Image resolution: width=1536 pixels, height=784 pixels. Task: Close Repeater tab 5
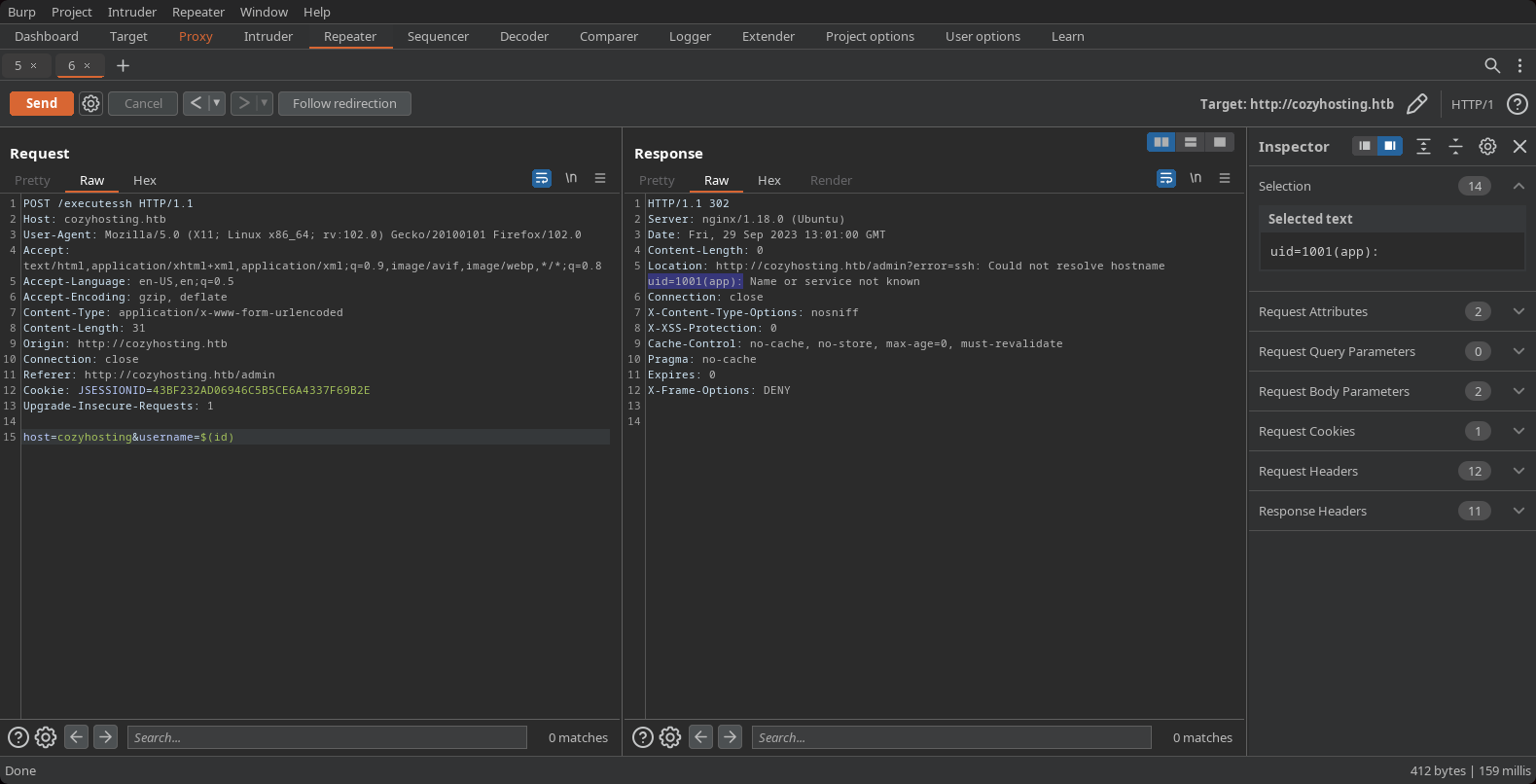coord(33,65)
